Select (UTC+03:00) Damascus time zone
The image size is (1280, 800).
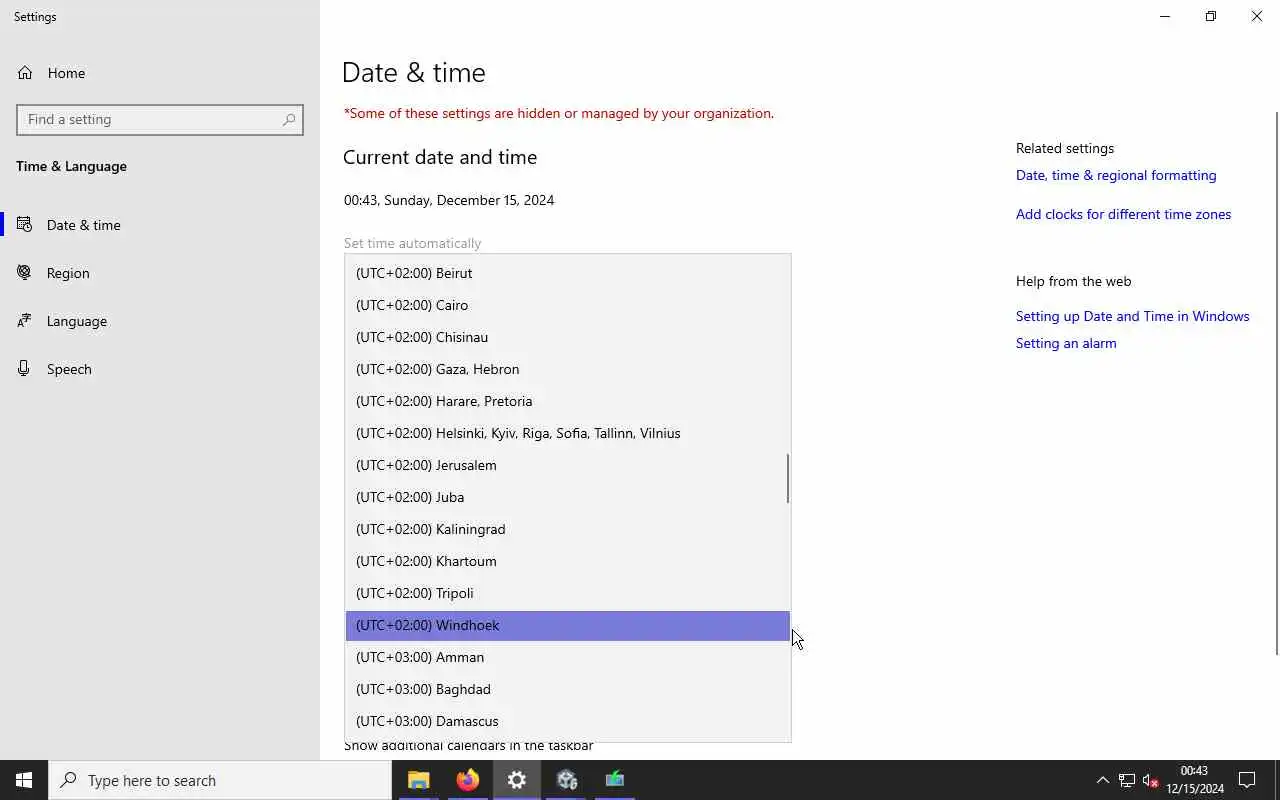point(567,721)
